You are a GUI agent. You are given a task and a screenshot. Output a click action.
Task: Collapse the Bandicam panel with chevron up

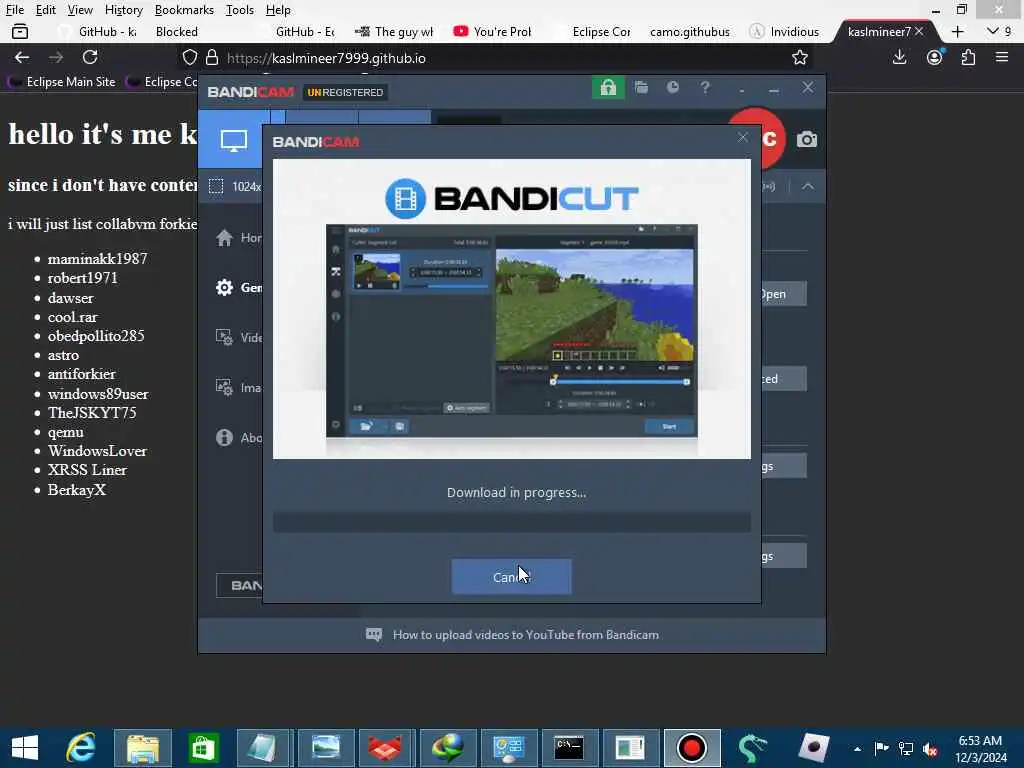click(x=808, y=186)
